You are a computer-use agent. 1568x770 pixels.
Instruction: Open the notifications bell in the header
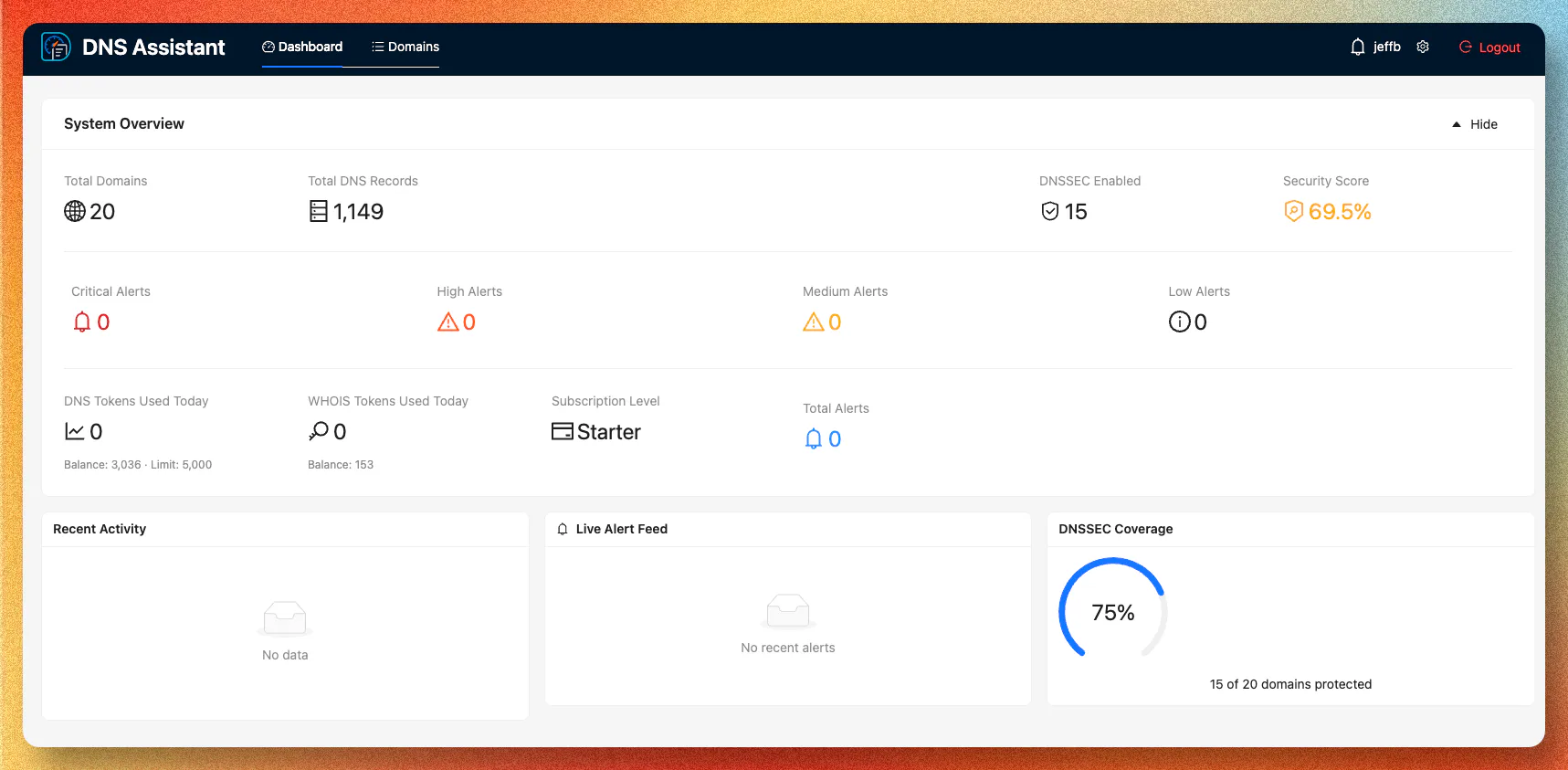point(1358,47)
